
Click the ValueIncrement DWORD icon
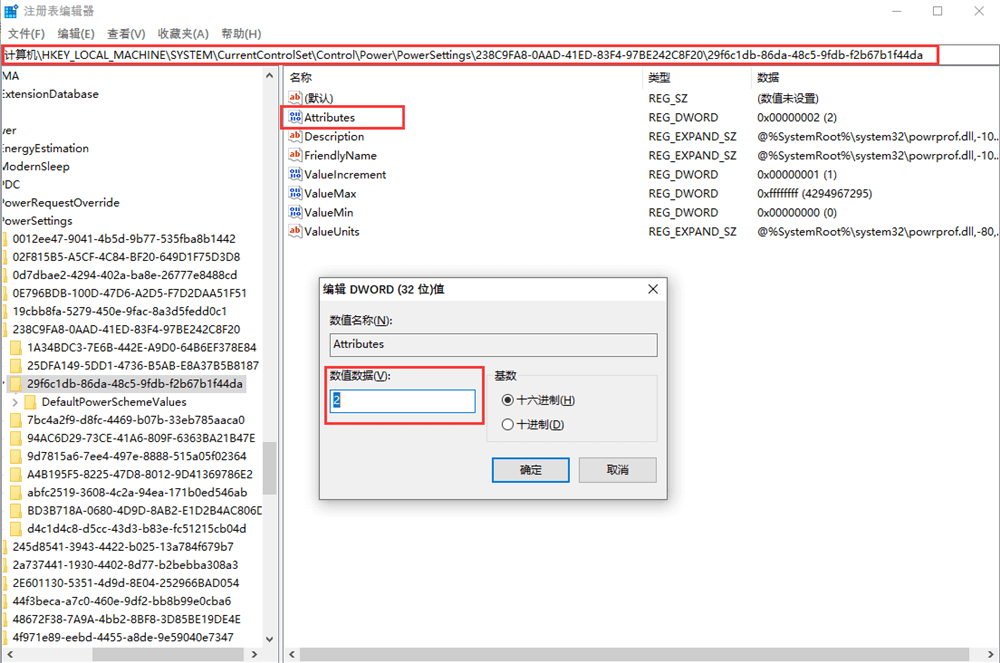(x=295, y=174)
